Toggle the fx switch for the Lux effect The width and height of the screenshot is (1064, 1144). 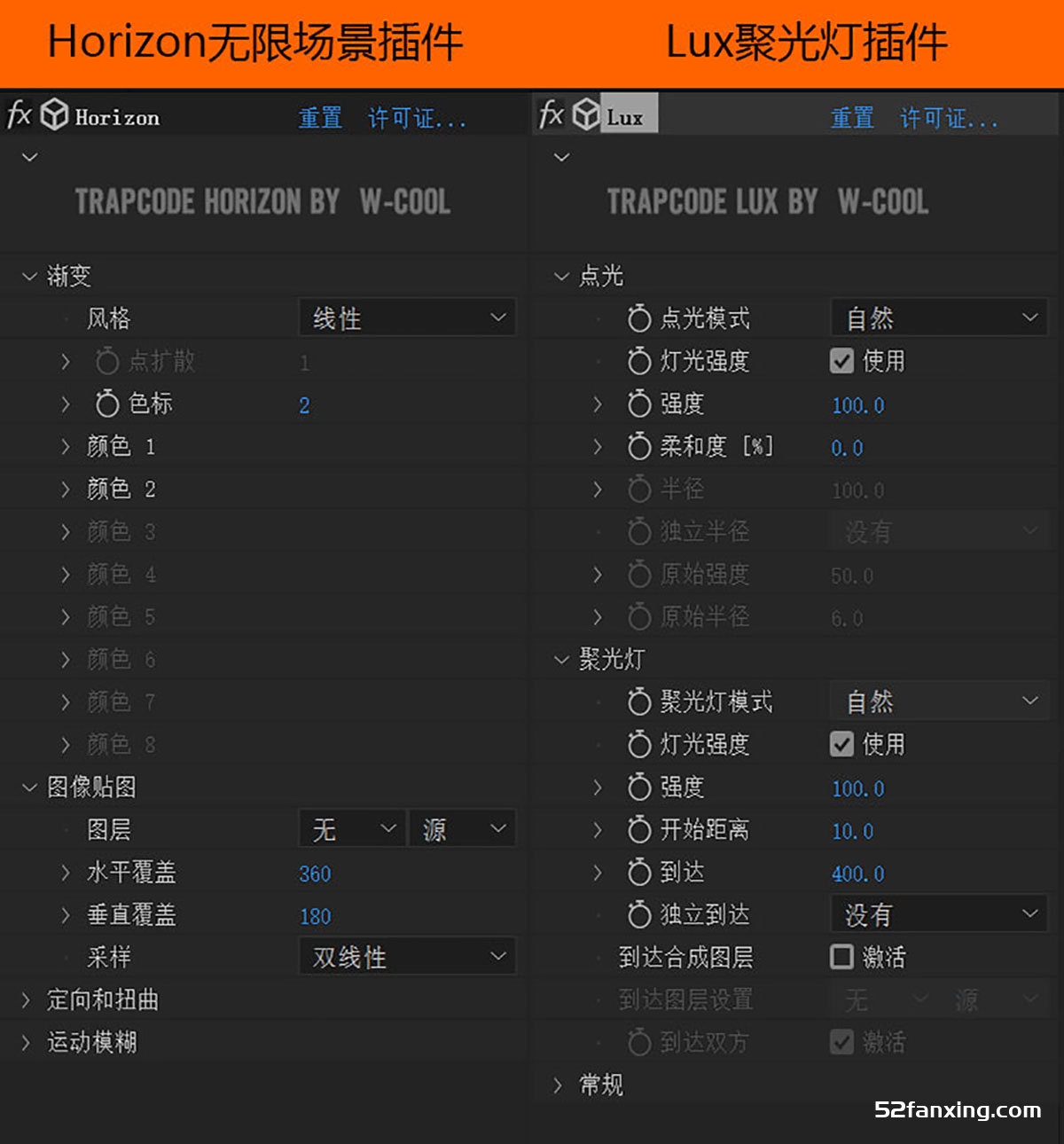pyautogui.click(x=552, y=114)
